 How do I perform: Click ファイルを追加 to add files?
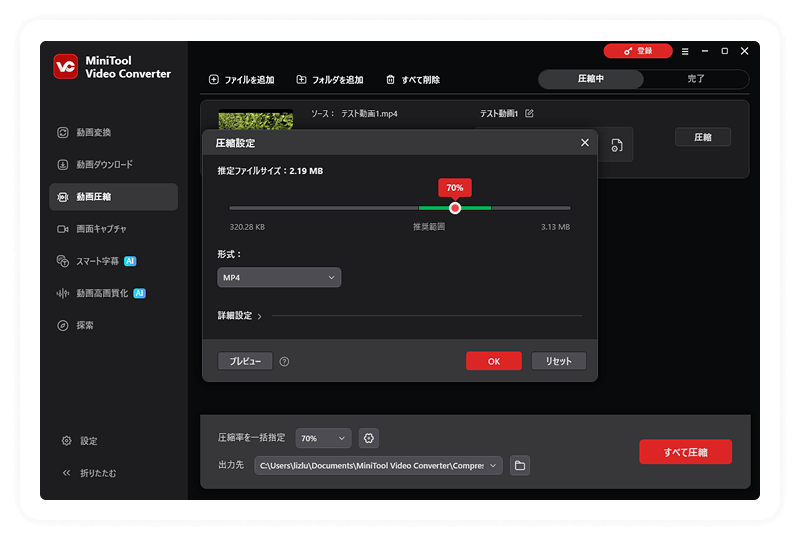click(241, 80)
